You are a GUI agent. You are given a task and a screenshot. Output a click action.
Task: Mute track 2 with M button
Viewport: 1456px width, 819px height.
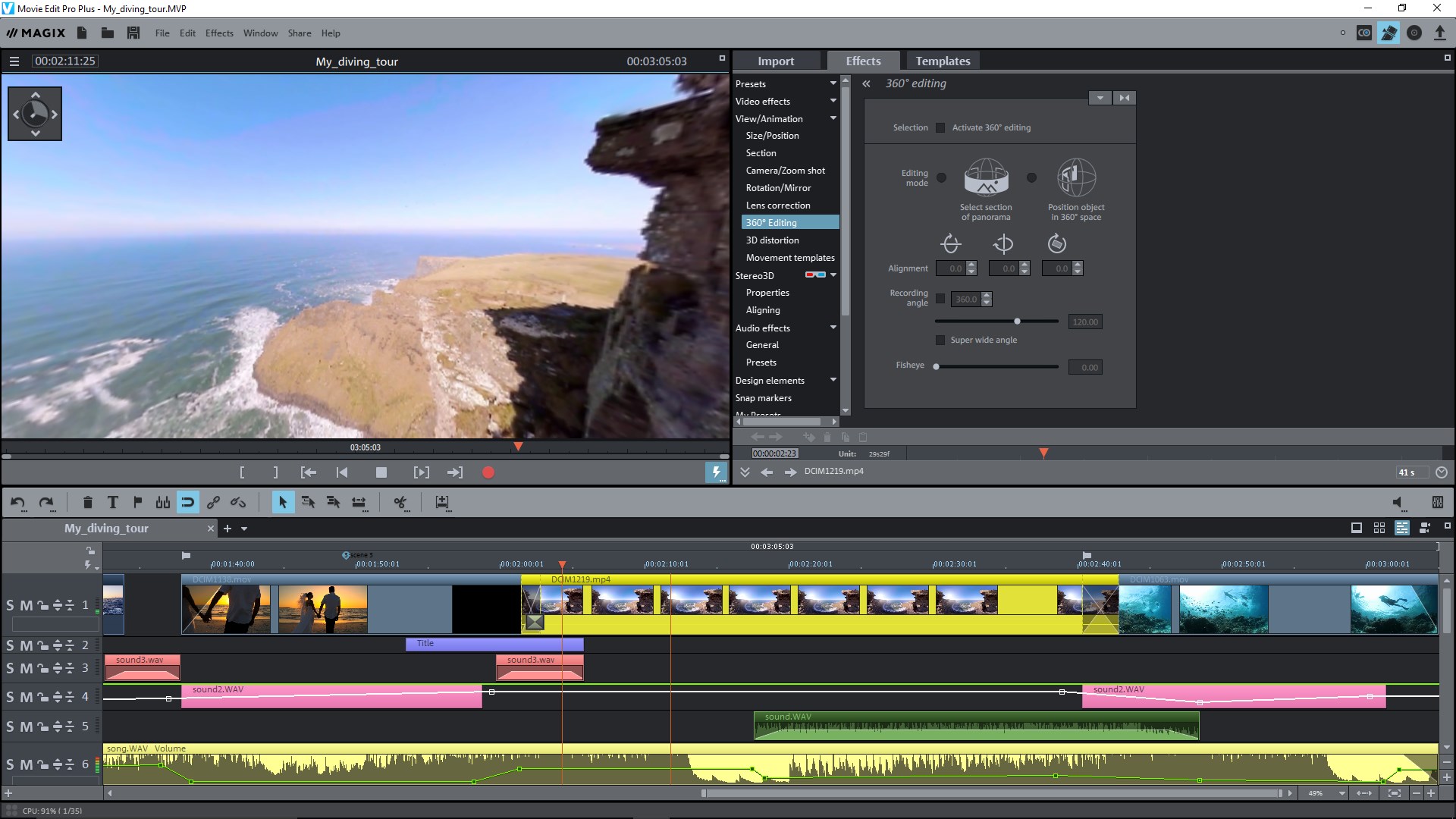click(26, 645)
